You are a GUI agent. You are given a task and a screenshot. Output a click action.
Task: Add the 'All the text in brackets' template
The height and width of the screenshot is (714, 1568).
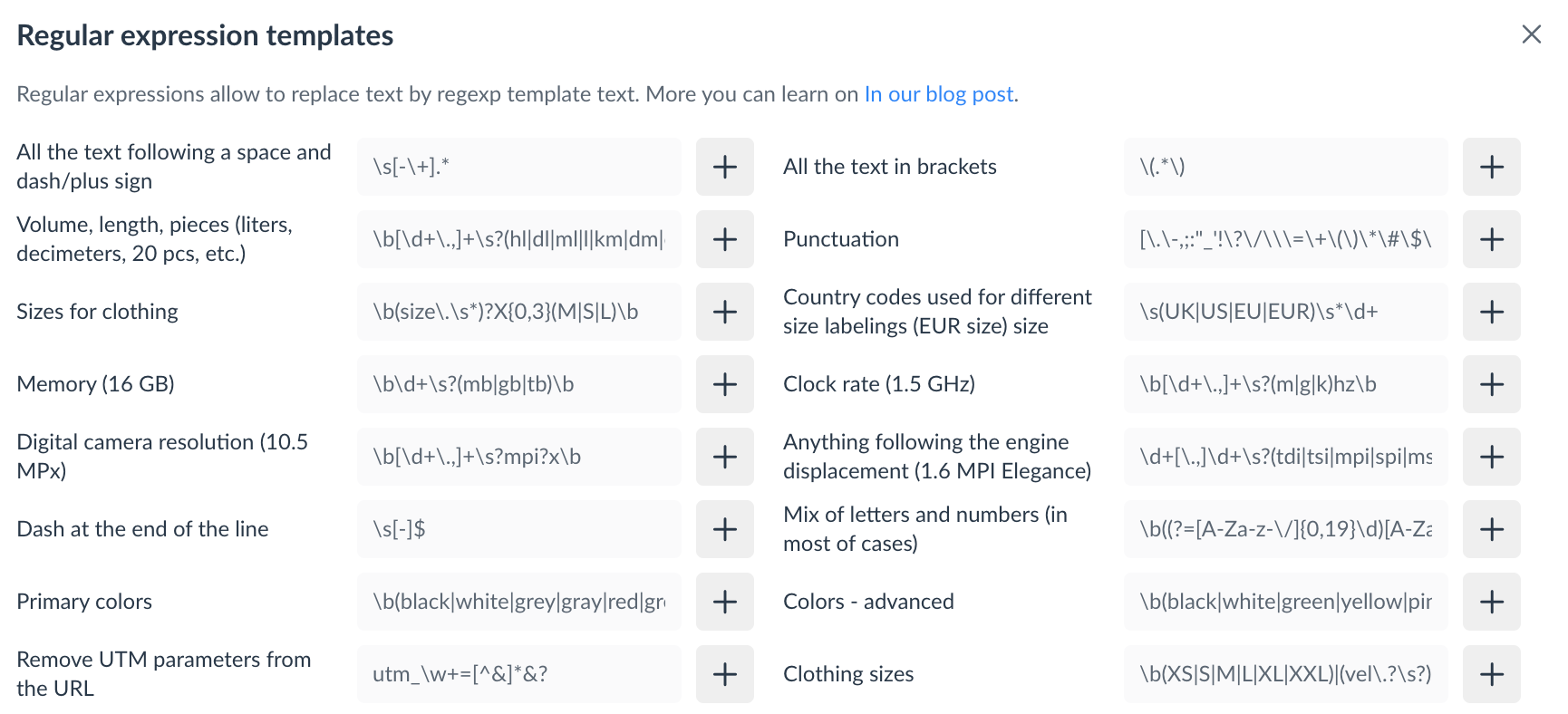pos(1491,167)
